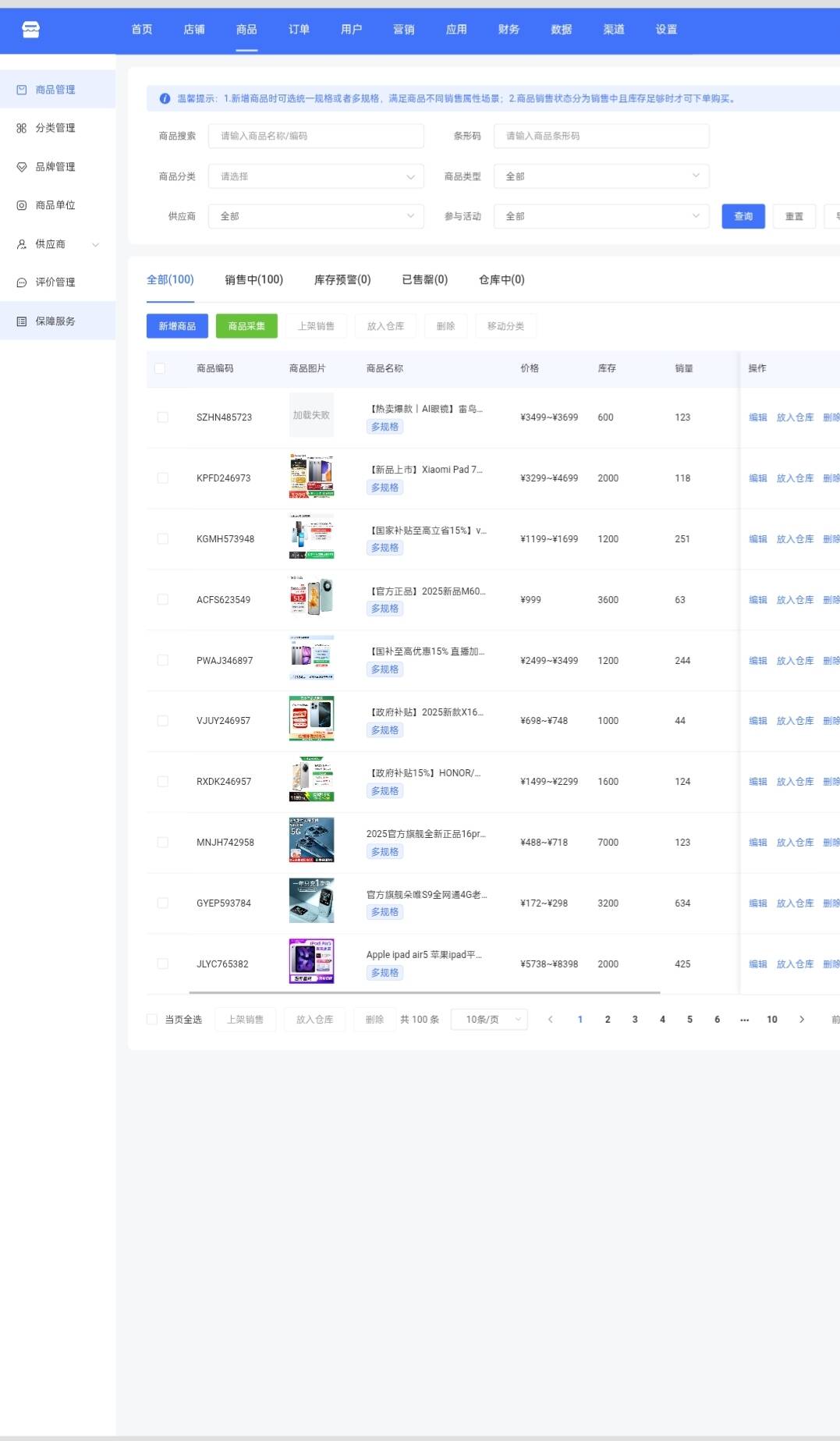Open the MNJH742958 product thumbnail
This screenshot has width=840, height=1441.
click(311, 839)
